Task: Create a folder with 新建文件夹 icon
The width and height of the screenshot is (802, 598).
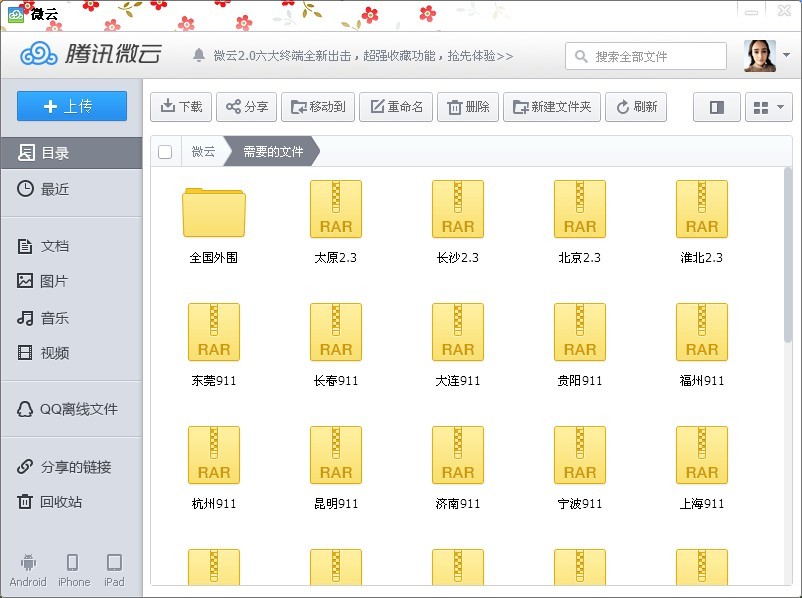Action: 551,106
